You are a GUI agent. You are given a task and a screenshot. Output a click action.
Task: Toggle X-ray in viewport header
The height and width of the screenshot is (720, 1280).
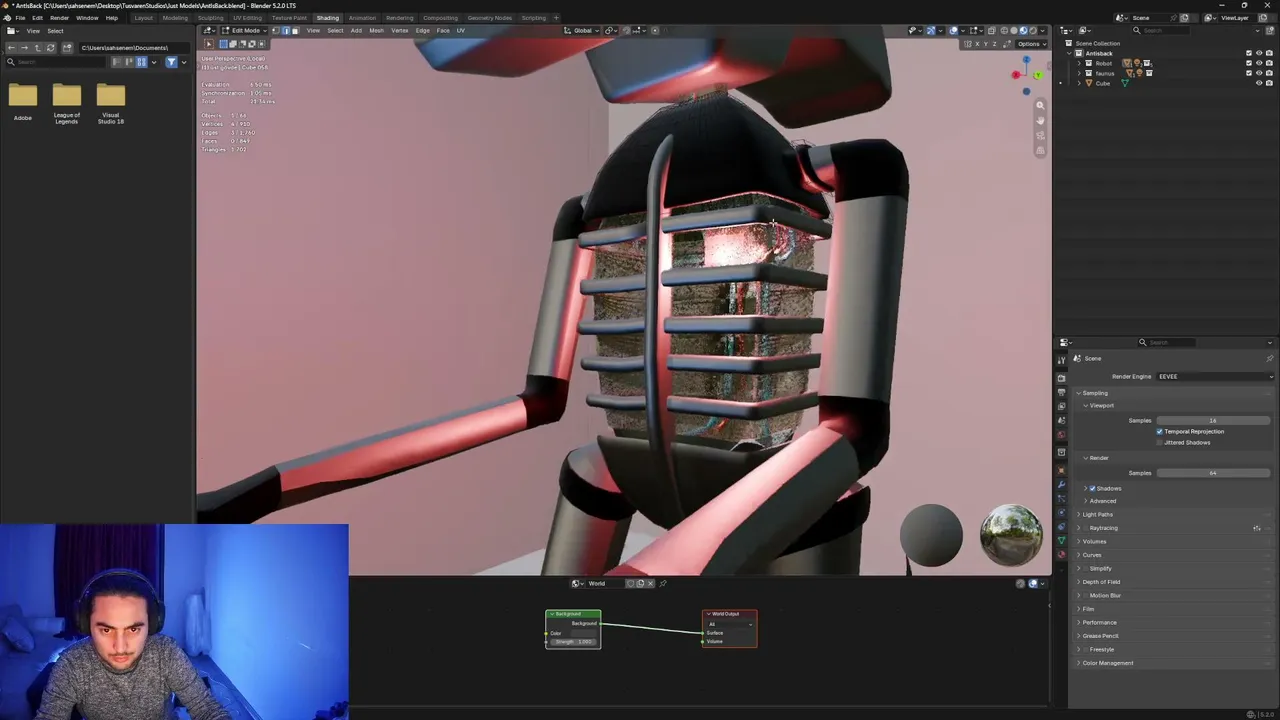(992, 30)
